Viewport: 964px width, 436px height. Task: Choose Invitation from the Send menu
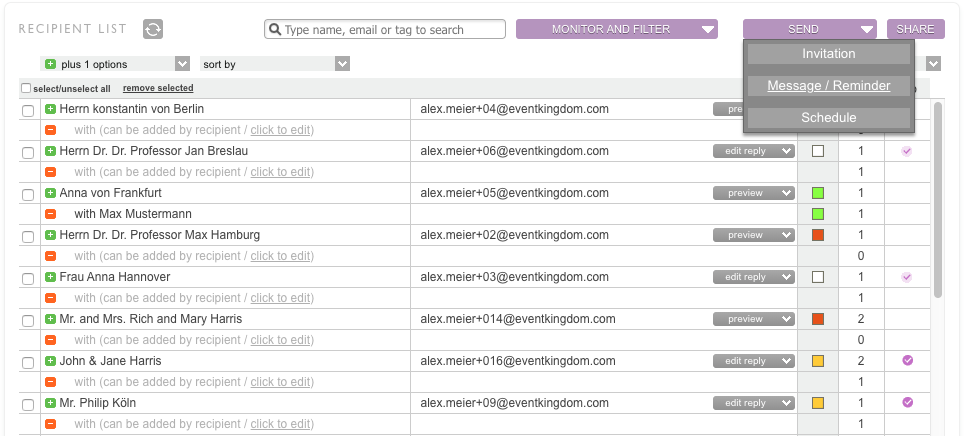pos(828,54)
